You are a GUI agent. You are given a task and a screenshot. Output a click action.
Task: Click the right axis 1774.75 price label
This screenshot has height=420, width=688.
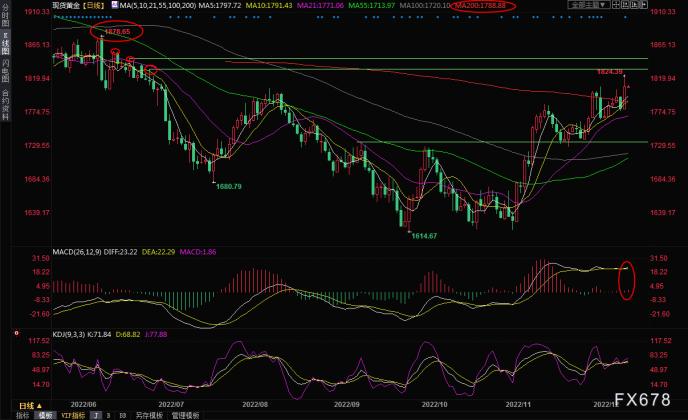point(663,112)
